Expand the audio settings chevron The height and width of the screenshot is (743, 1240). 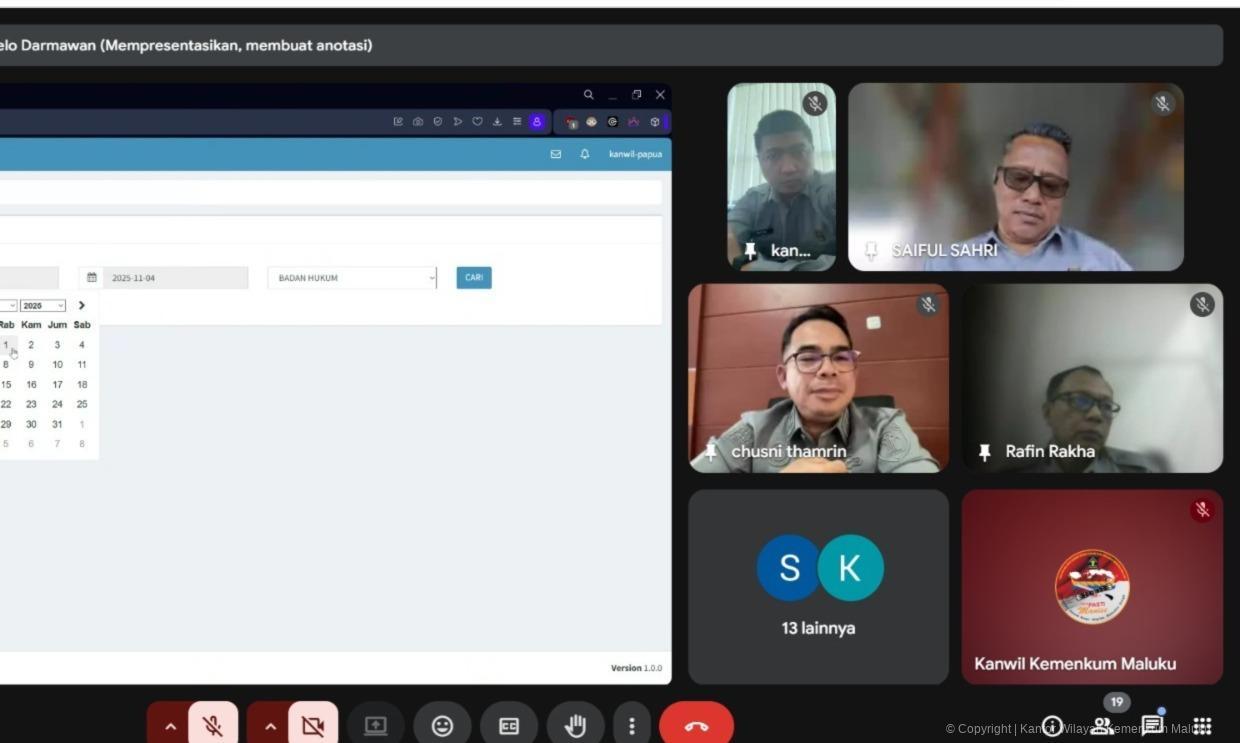[x=170, y=726]
